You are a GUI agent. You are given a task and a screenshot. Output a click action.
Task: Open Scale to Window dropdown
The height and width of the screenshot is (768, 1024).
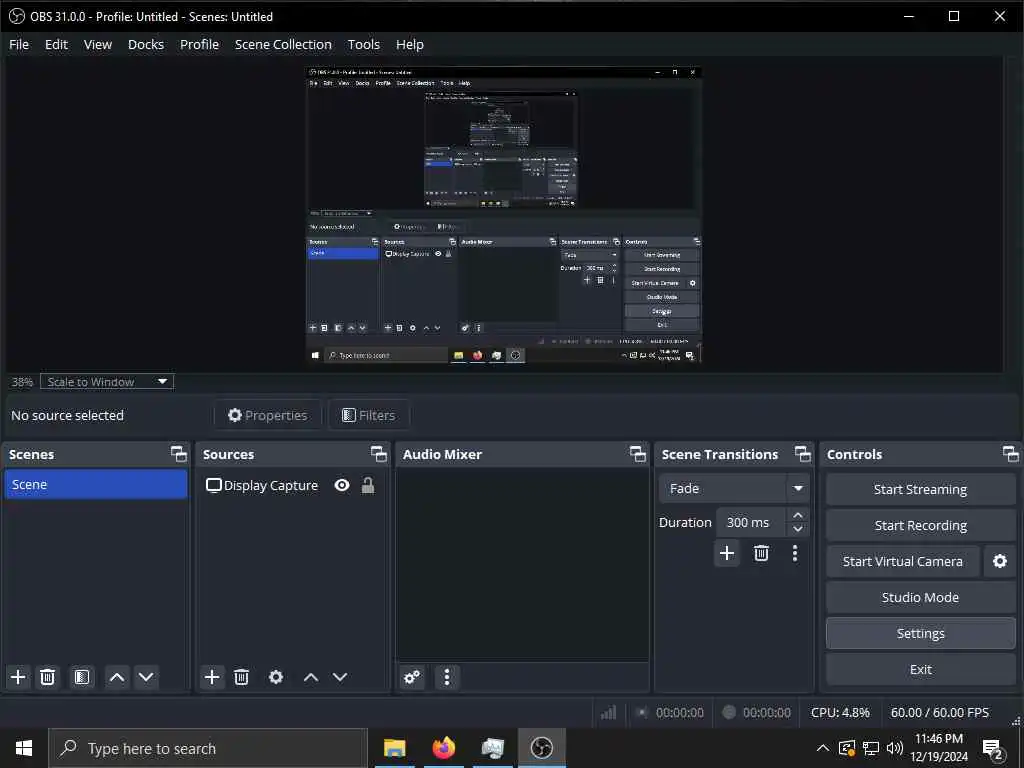tap(107, 381)
